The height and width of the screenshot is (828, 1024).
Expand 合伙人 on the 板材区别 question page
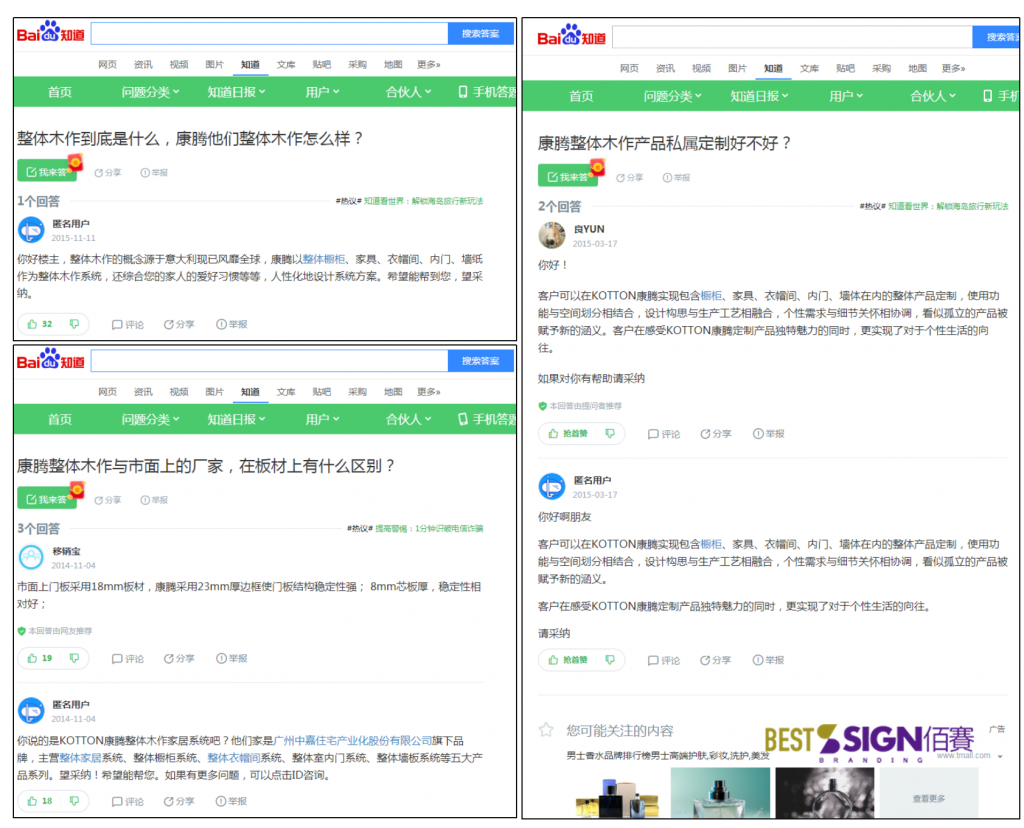point(408,419)
